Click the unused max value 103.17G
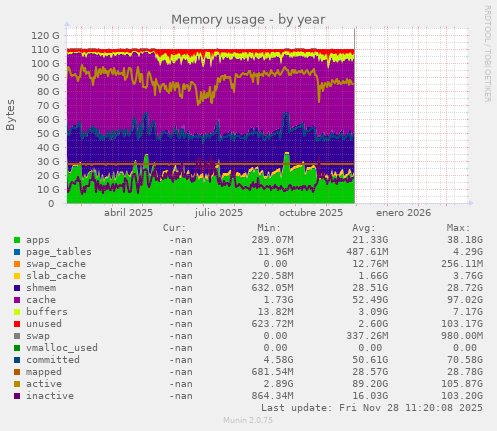497x431 pixels. tap(462, 324)
